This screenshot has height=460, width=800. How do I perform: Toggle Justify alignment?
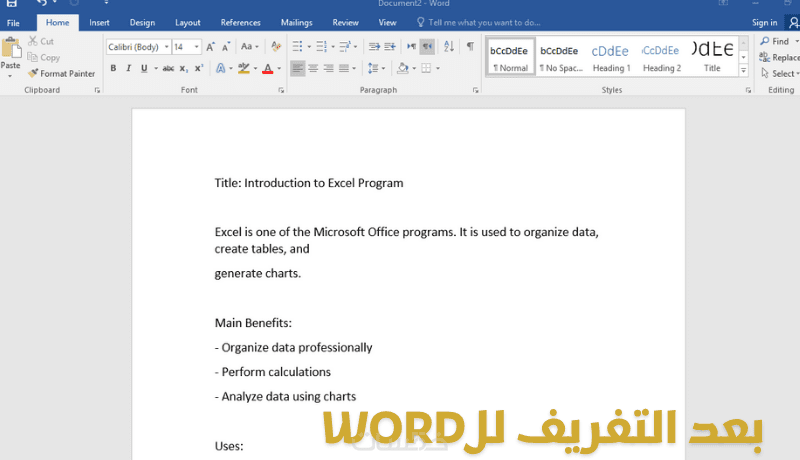(344, 68)
